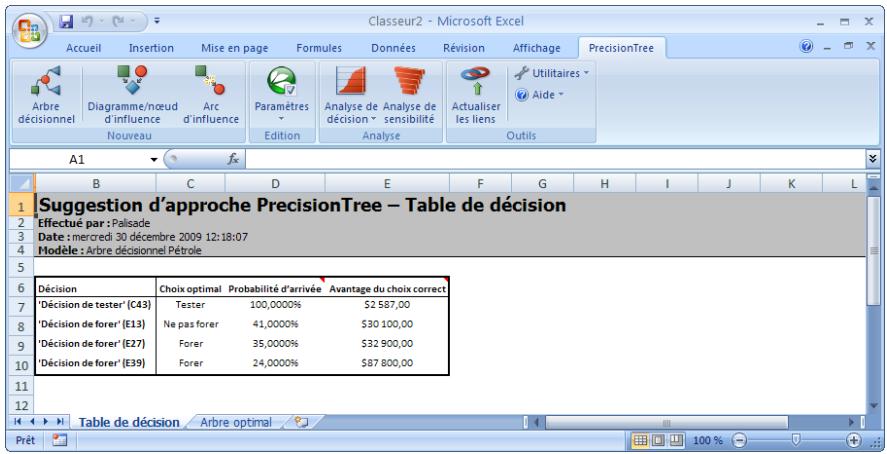This screenshot has width=887, height=454.
Task: Open the Aide dropdown
Action: click(540, 95)
